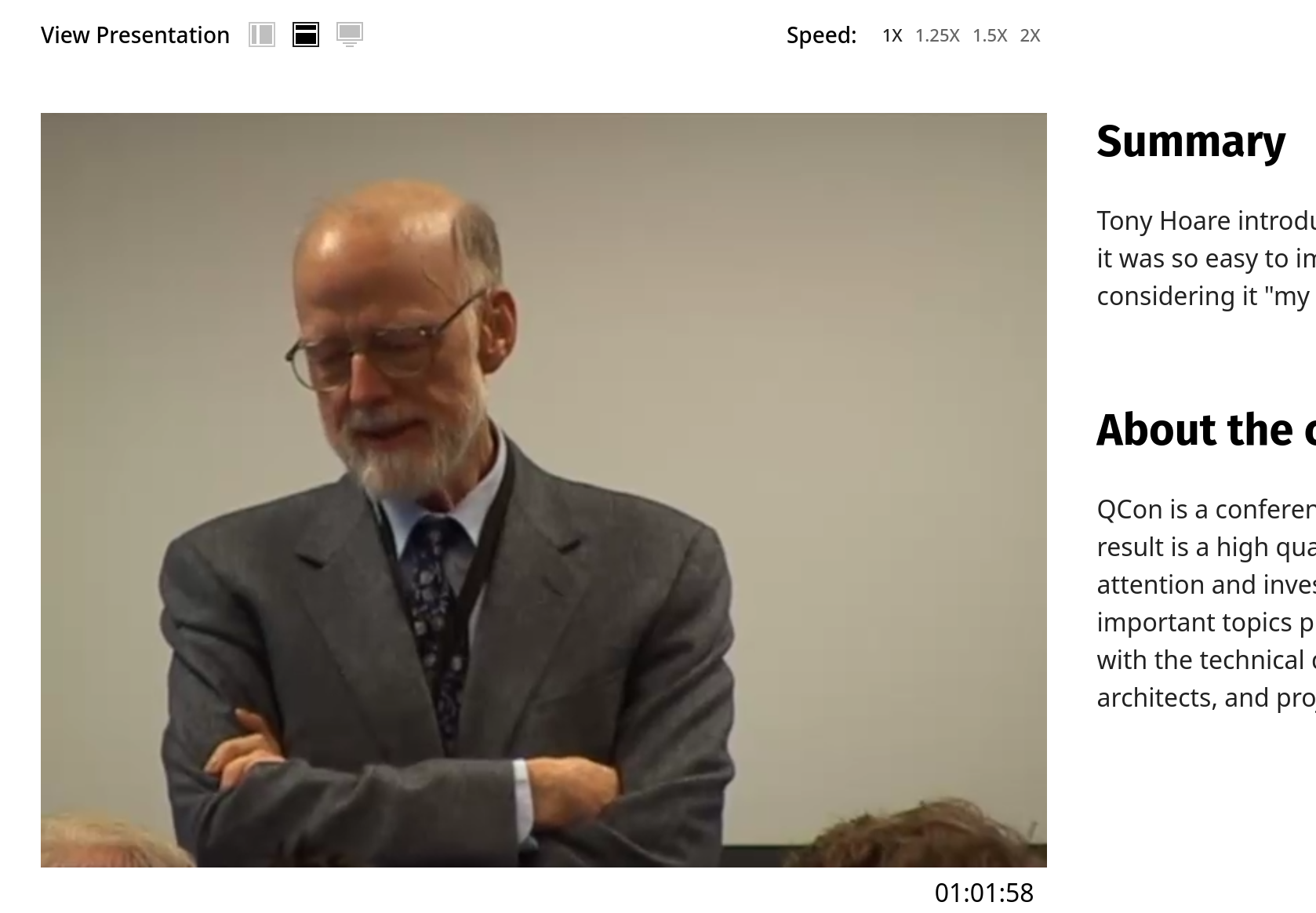The image size is (1316, 913).
Task: Switch to side-by-side presentation layout icon
Action: [x=262, y=35]
